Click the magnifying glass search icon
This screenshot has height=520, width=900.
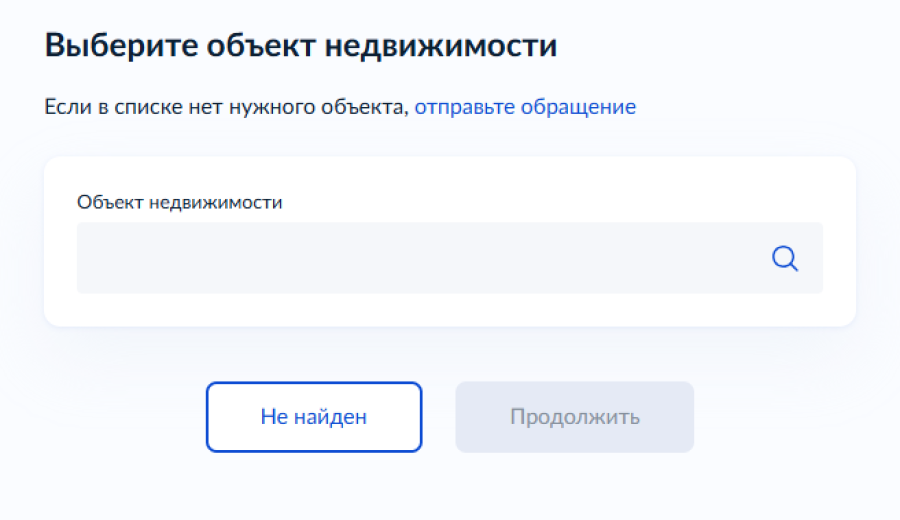pos(785,258)
